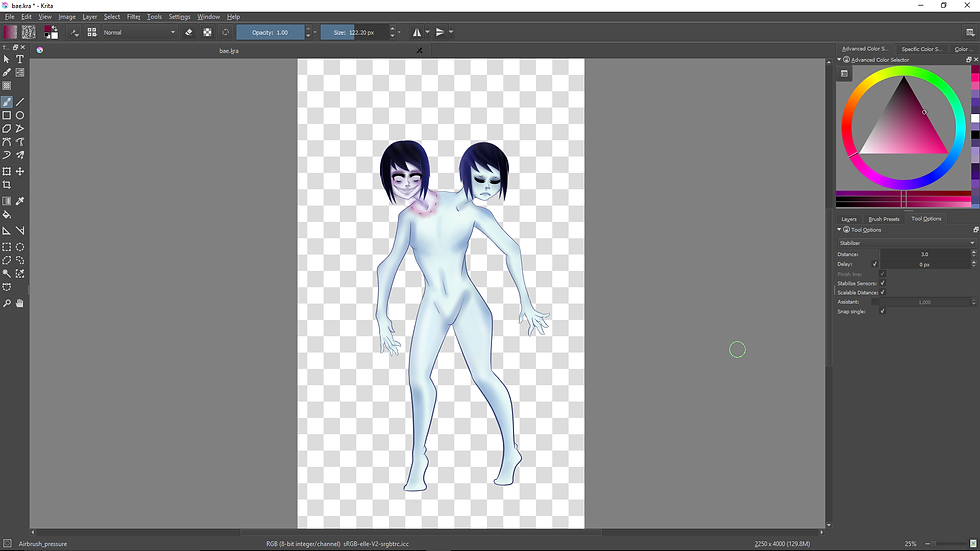The image size is (980, 551).
Task: Toggle the Delay checkbox
Action: coord(874,264)
